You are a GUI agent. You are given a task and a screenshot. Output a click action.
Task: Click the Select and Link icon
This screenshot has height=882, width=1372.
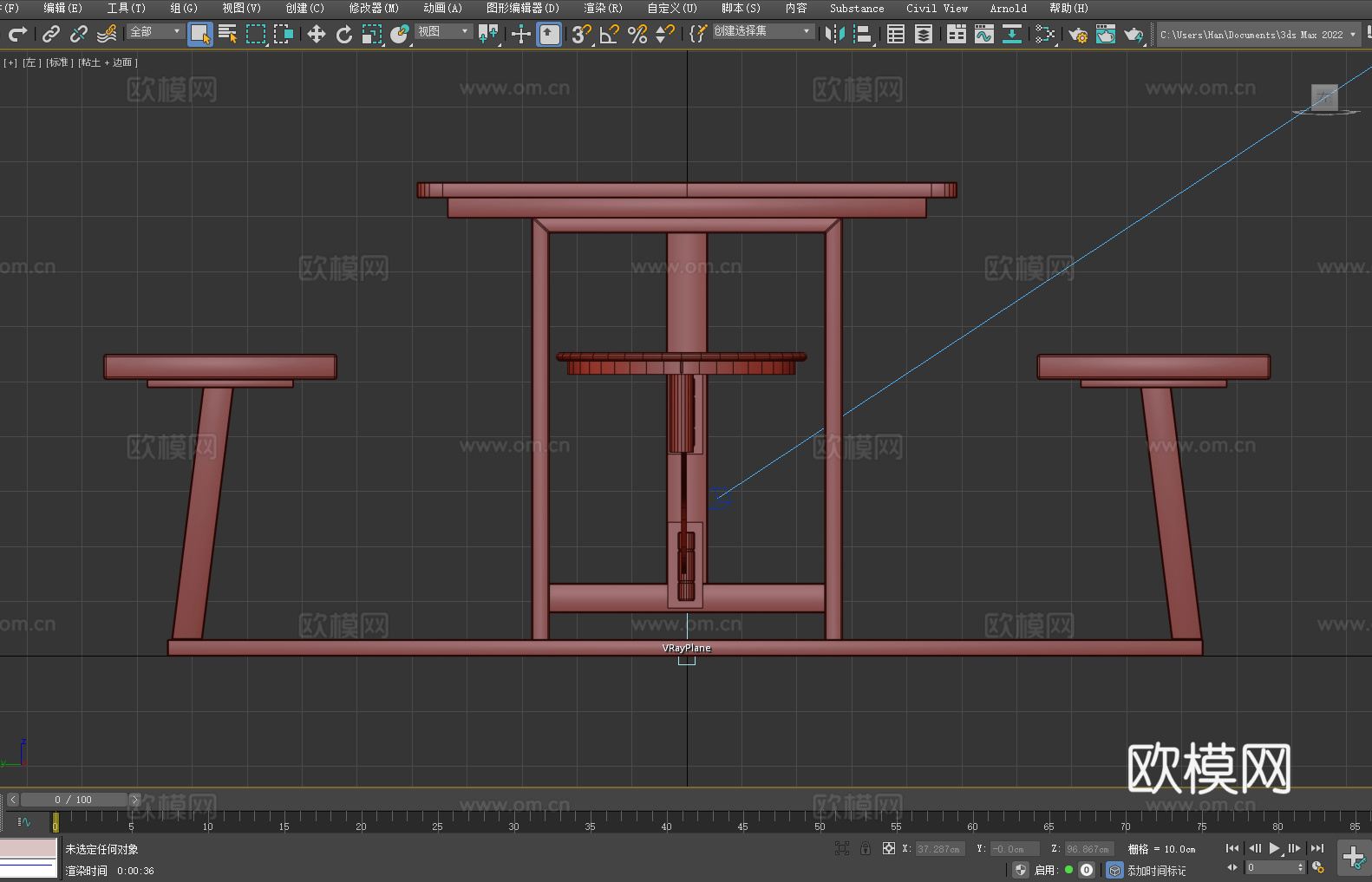pyautogui.click(x=51, y=34)
